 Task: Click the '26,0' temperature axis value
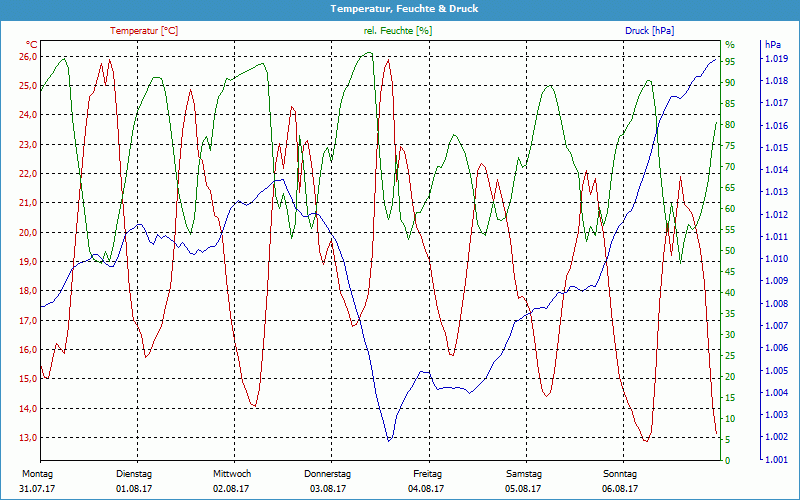[28, 57]
